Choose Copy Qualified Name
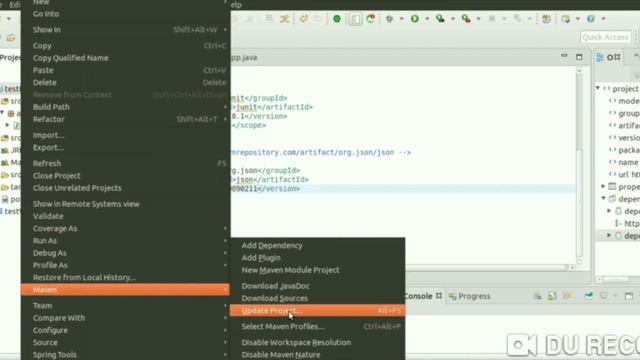 coord(125,58)
